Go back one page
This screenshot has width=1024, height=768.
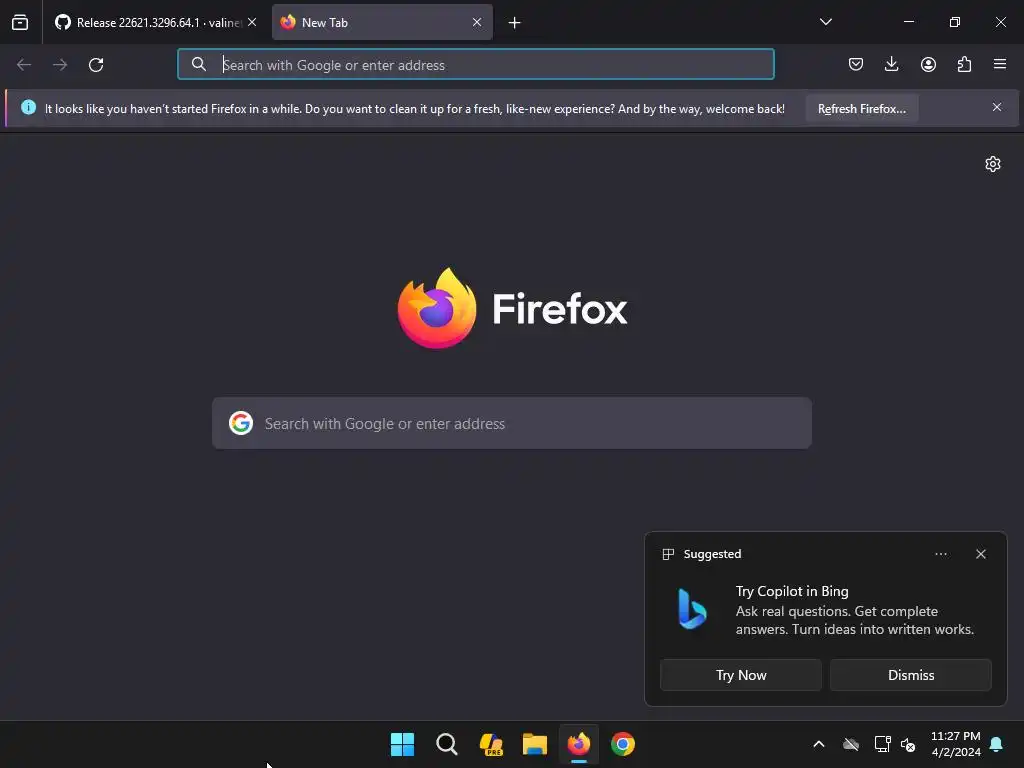coord(24,65)
